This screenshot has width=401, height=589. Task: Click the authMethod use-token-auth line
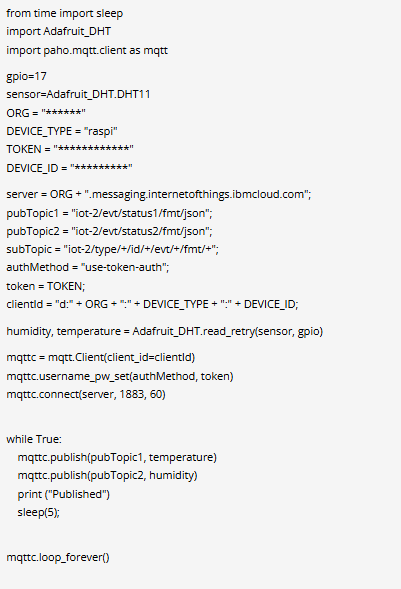pyautogui.click(x=88, y=267)
